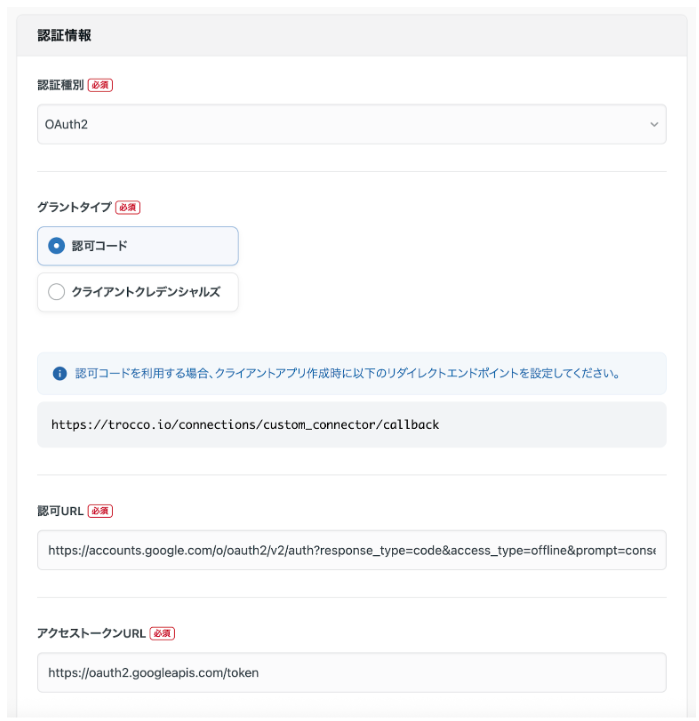The width and height of the screenshot is (699, 721).
Task: Click the 認証種別 field label
Action: click(x=60, y=85)
